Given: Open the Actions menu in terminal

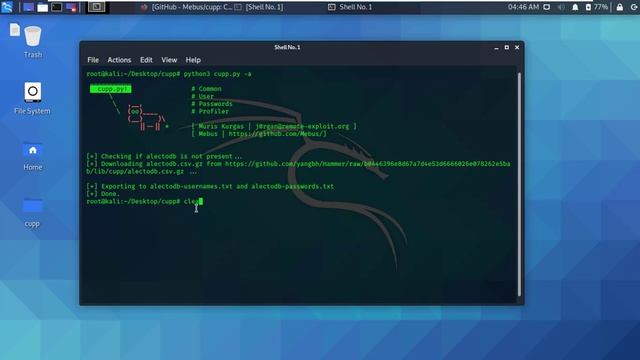Looking at the screenshot, I should [119, 60].
